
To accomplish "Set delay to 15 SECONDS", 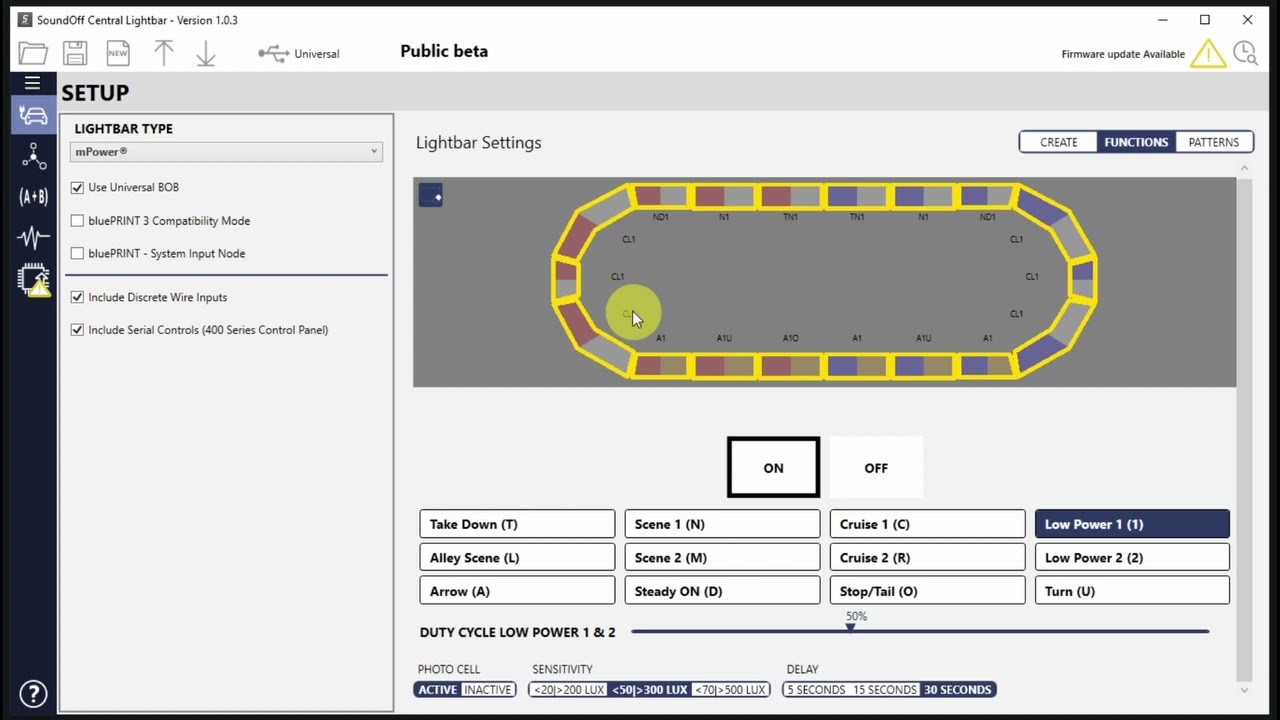I will (884, 689).
